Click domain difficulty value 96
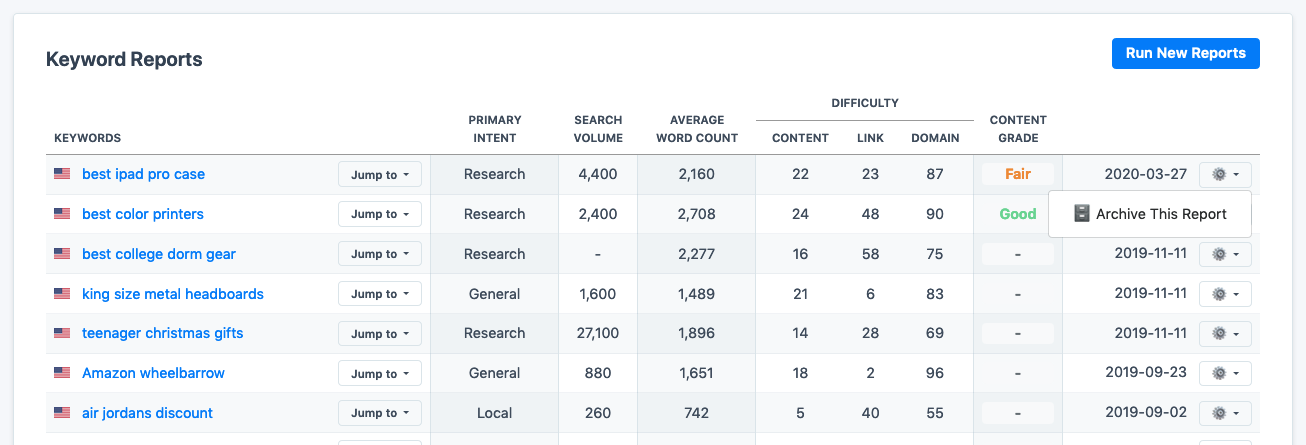1306x445 pixels. 935,373
